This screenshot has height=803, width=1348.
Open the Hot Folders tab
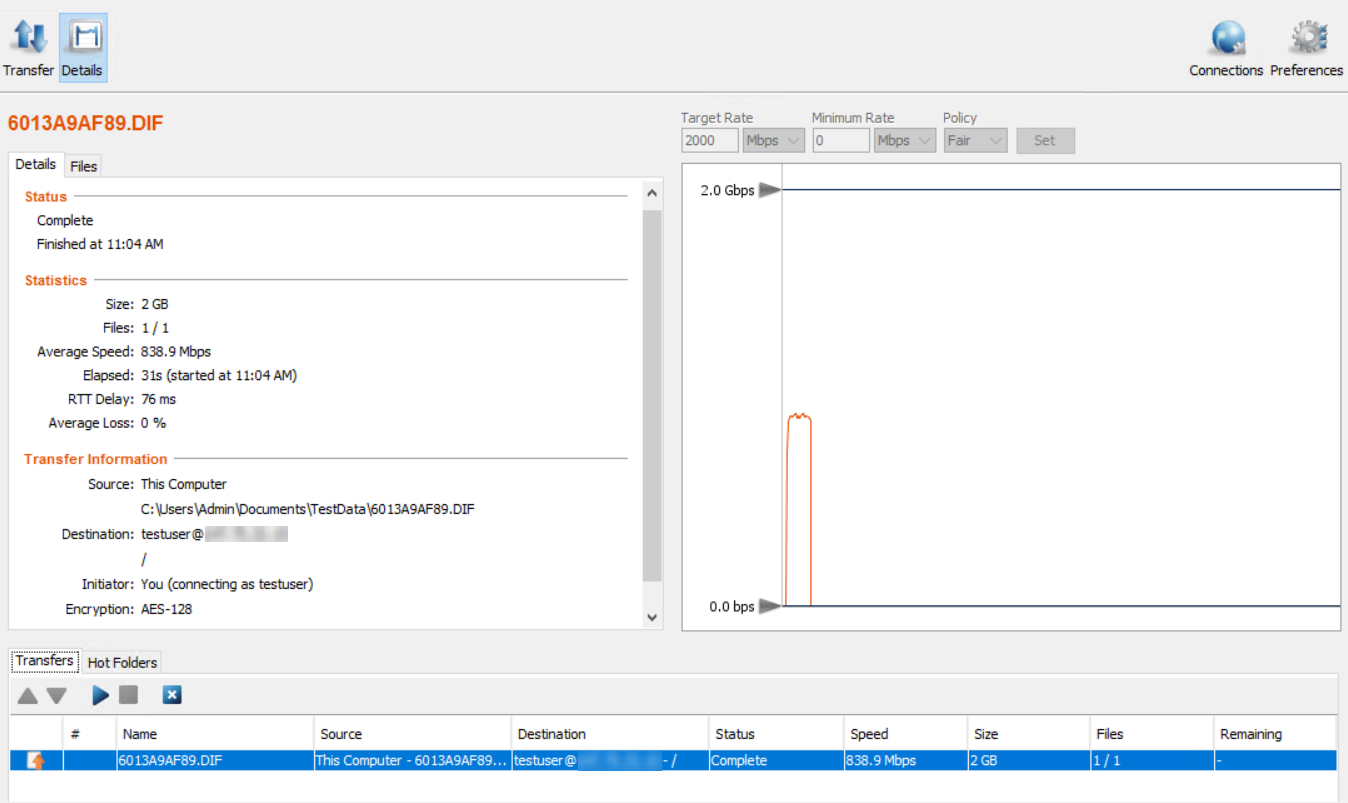tap(122, 662)
